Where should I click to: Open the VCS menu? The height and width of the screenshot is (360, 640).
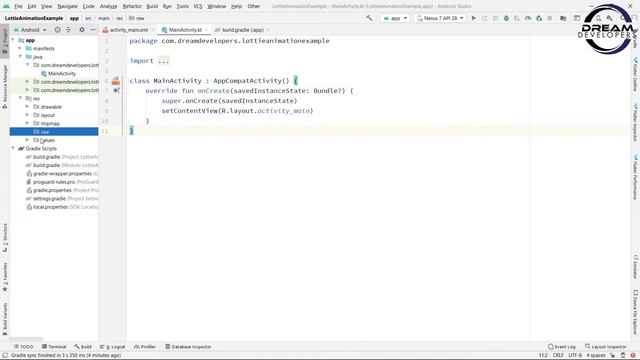point(198,6)
